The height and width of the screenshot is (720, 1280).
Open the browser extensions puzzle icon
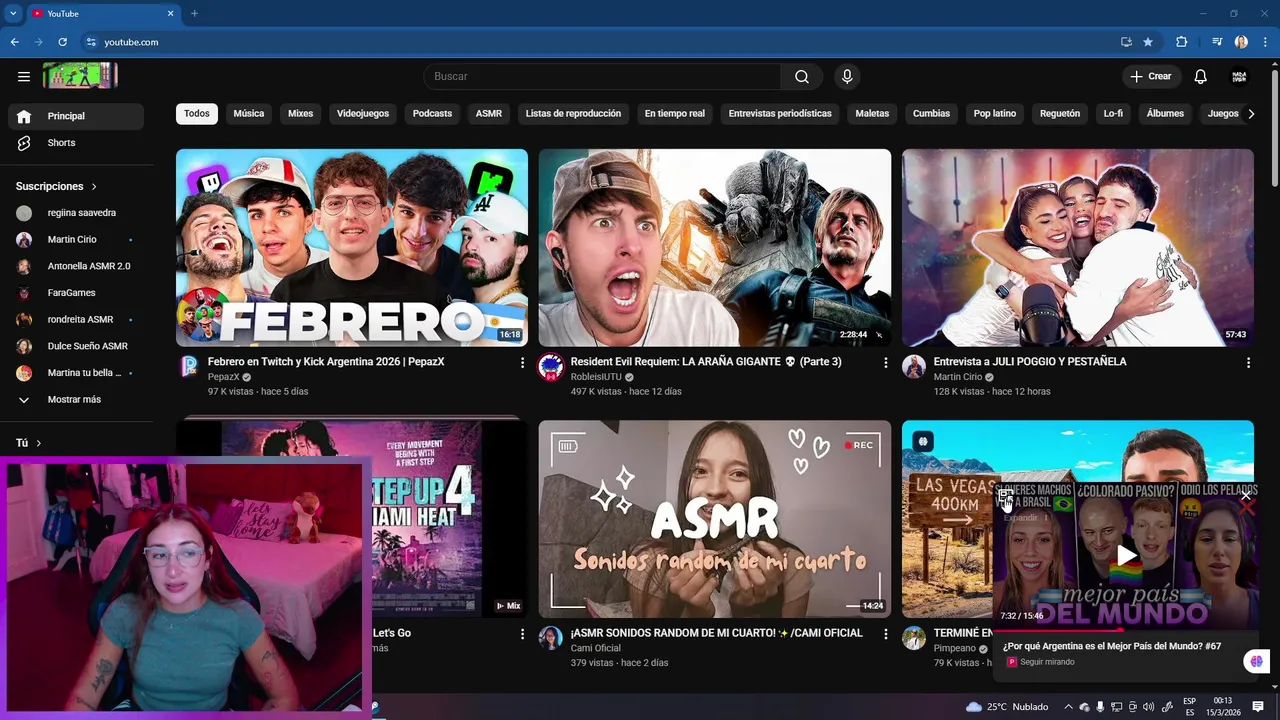click(x=1182, y=42)
